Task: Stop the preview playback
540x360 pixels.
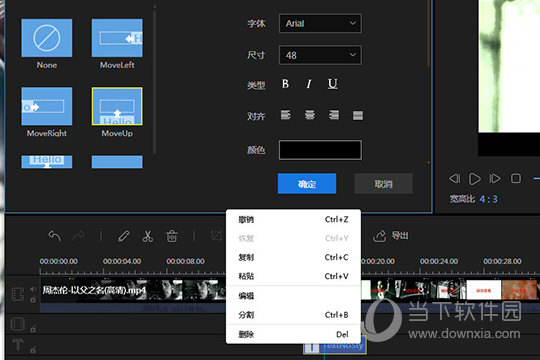Action: pyautogui.click(x=516, y=178)
